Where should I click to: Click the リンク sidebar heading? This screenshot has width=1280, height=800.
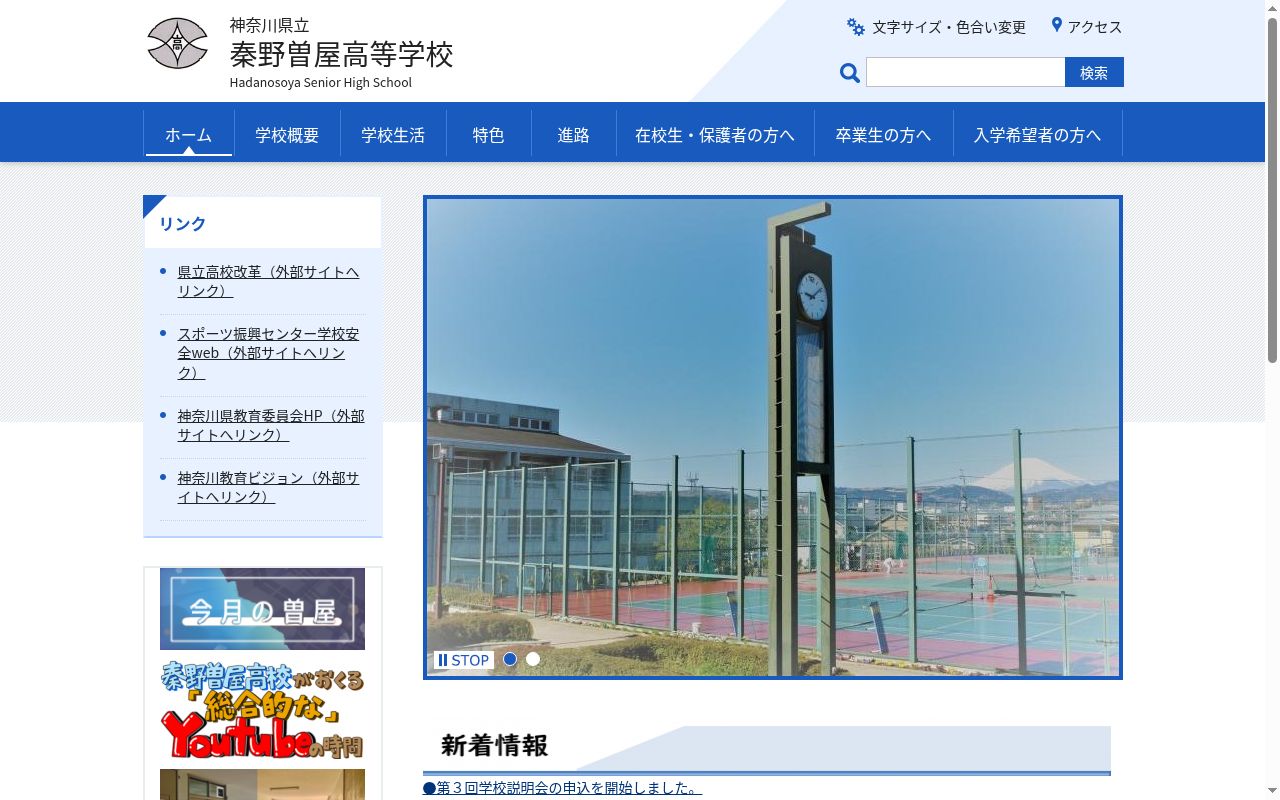pos(182,223)
